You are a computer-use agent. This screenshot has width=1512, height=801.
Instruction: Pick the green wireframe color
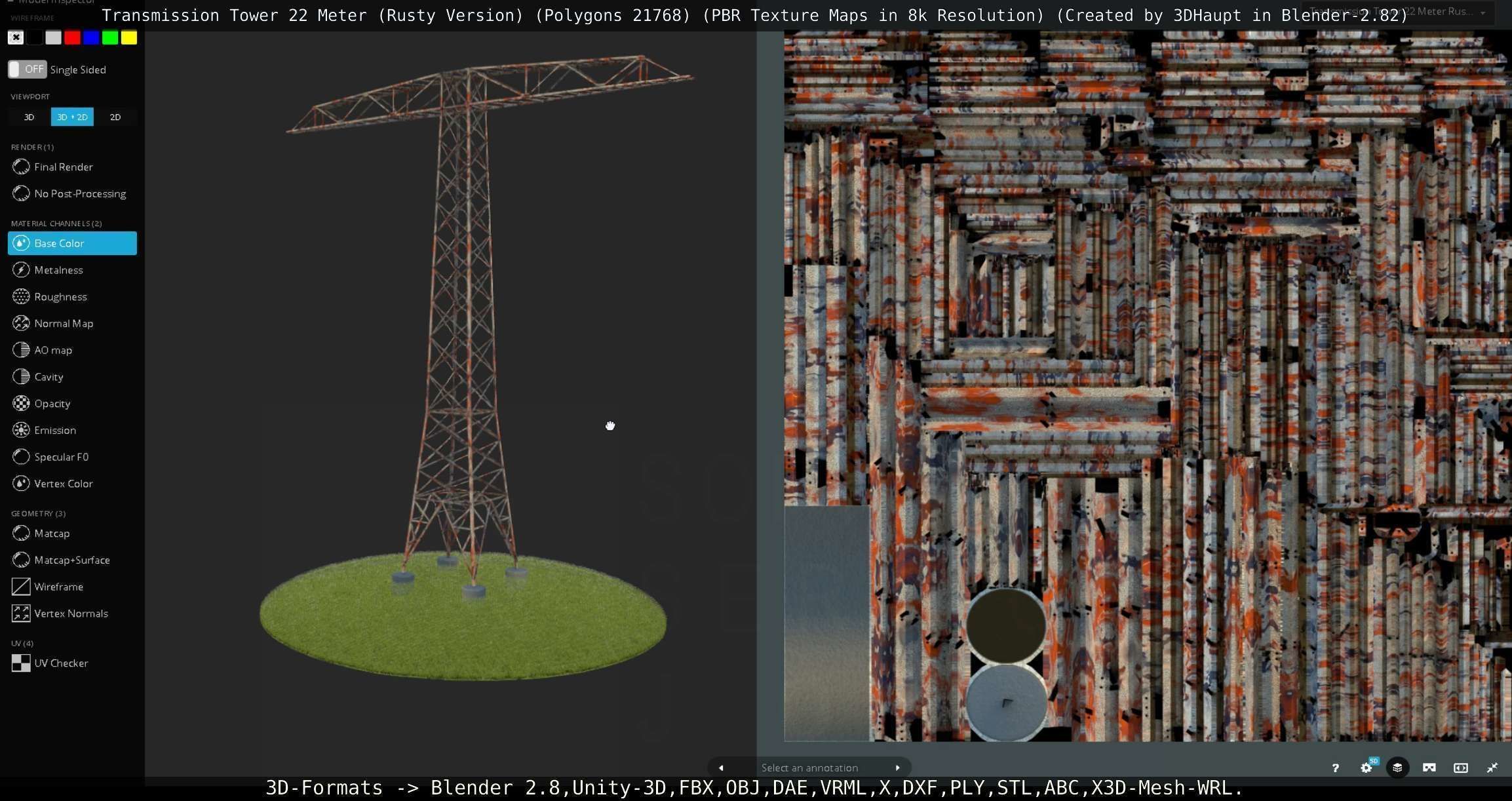[110, 38]
